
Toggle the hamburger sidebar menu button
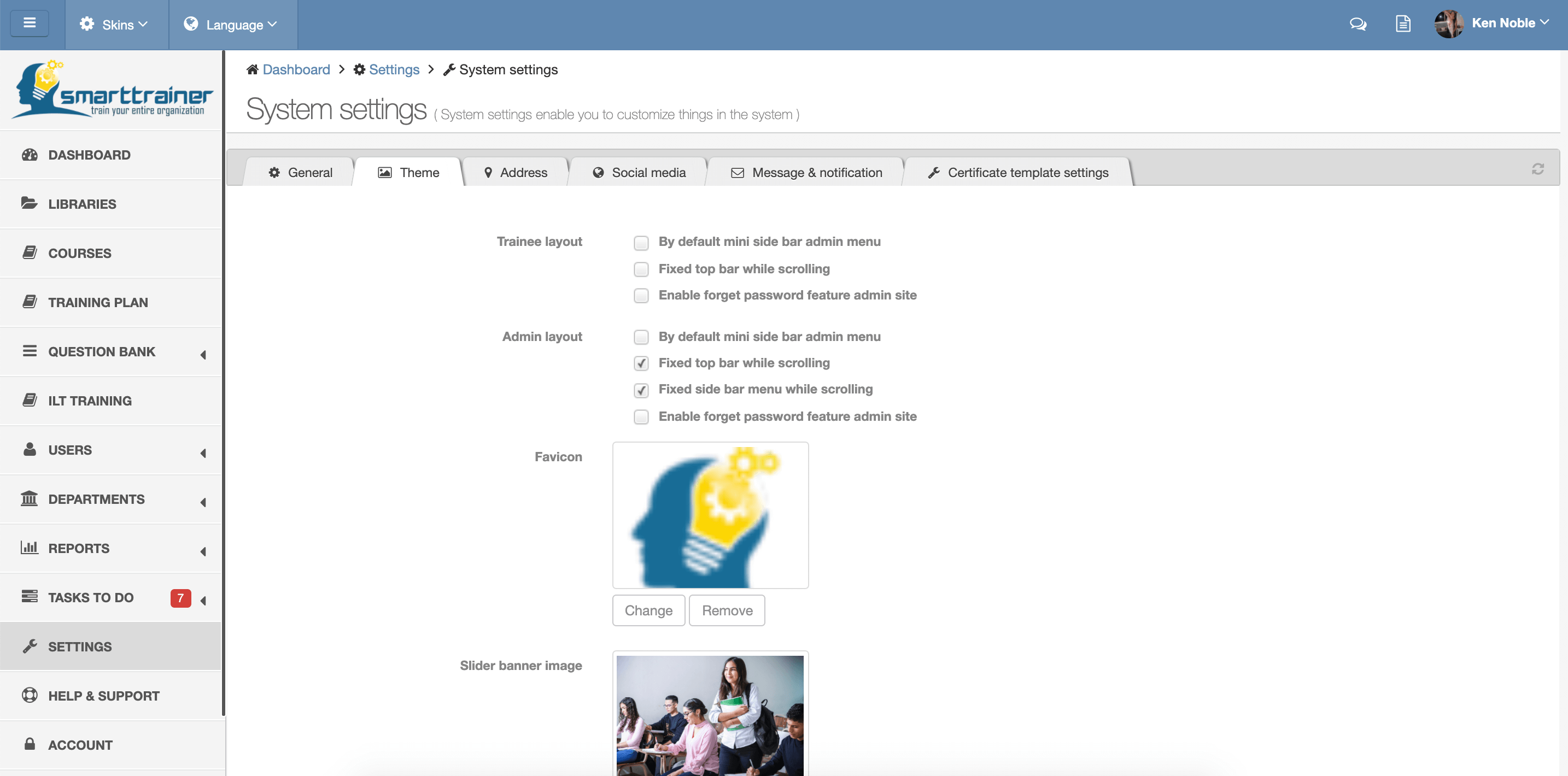[x=29, y=23]
